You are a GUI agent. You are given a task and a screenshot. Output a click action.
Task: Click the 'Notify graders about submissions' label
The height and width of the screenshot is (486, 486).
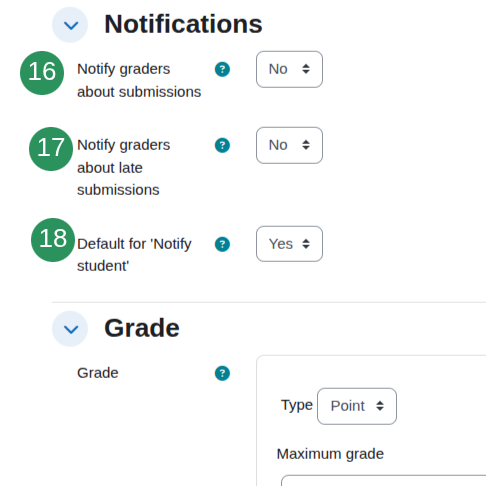pos(139,80)
